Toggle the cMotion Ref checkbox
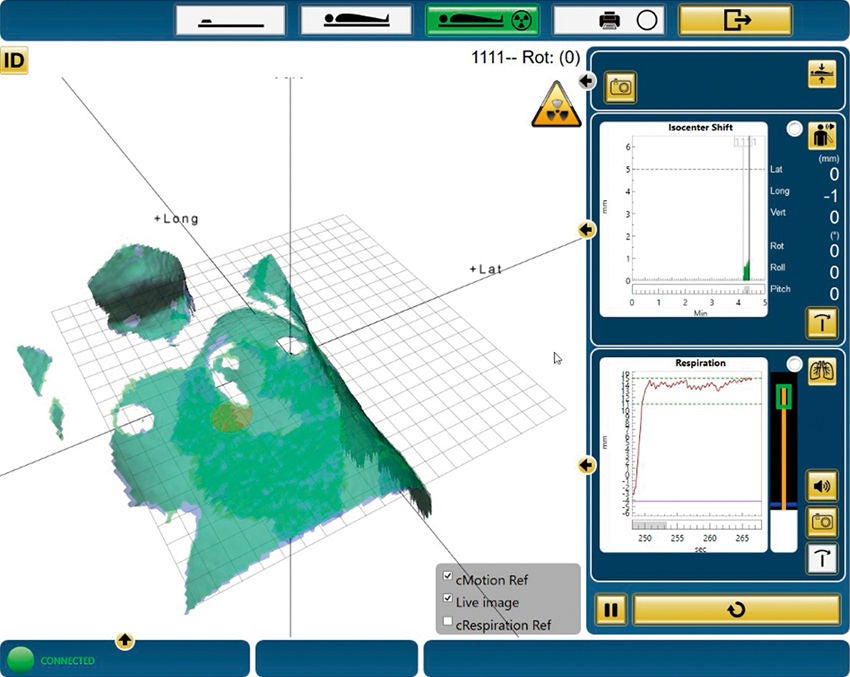Image resolution: width=850 pixels, height=677 pixels. coord(448,576)
